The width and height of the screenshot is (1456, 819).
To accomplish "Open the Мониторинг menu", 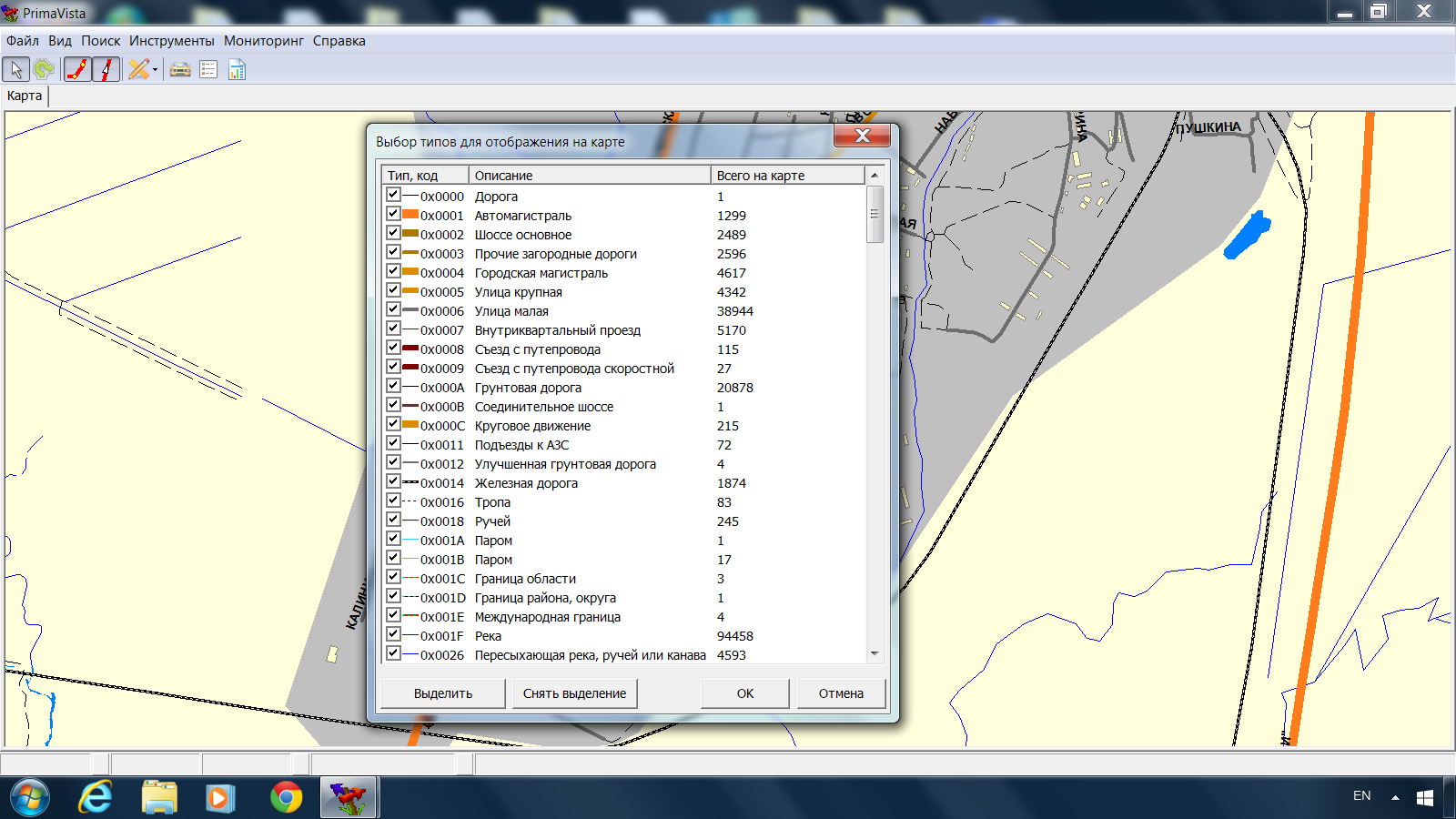I will tap(264, 41).
